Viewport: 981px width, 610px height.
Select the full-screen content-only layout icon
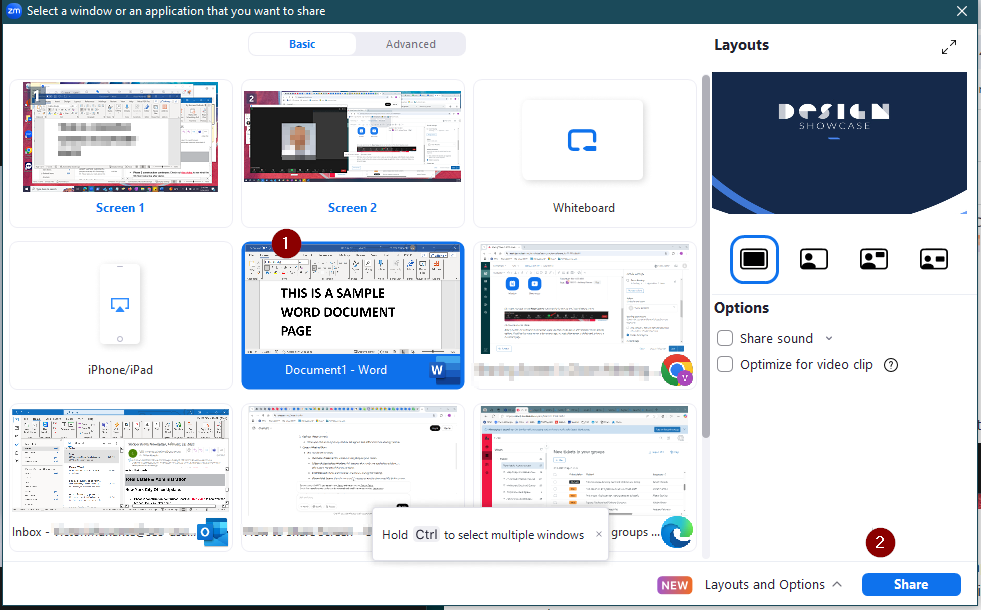tap(754, 258)
